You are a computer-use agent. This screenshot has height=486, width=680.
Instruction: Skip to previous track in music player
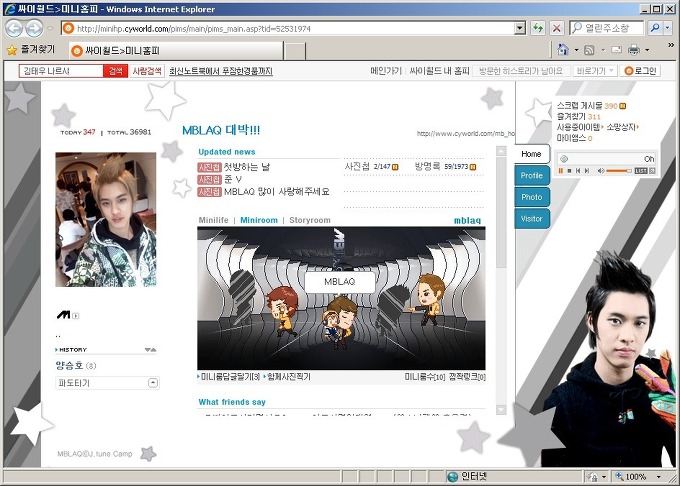(x=578, y=171)
